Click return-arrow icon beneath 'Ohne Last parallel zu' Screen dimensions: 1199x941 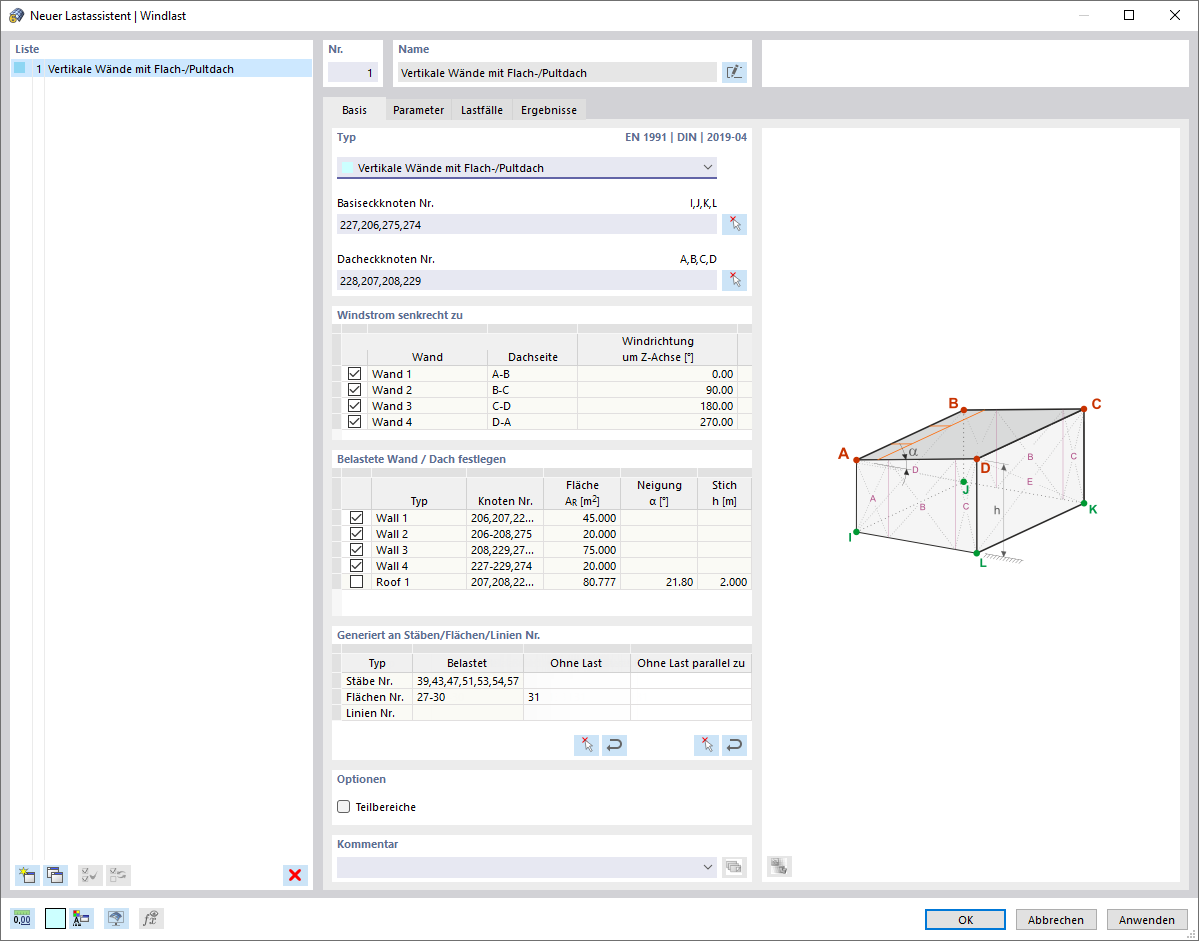coord(734,745)
